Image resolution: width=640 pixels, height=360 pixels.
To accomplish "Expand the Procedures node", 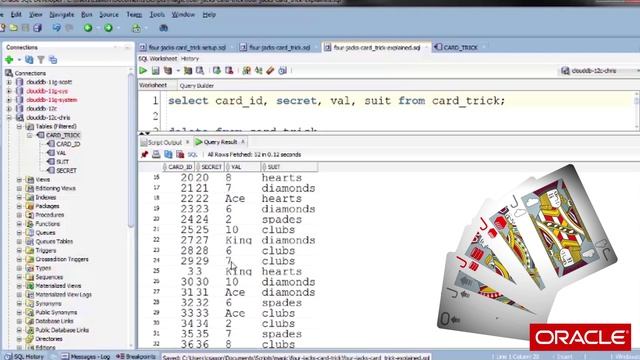I will [19, 215].
